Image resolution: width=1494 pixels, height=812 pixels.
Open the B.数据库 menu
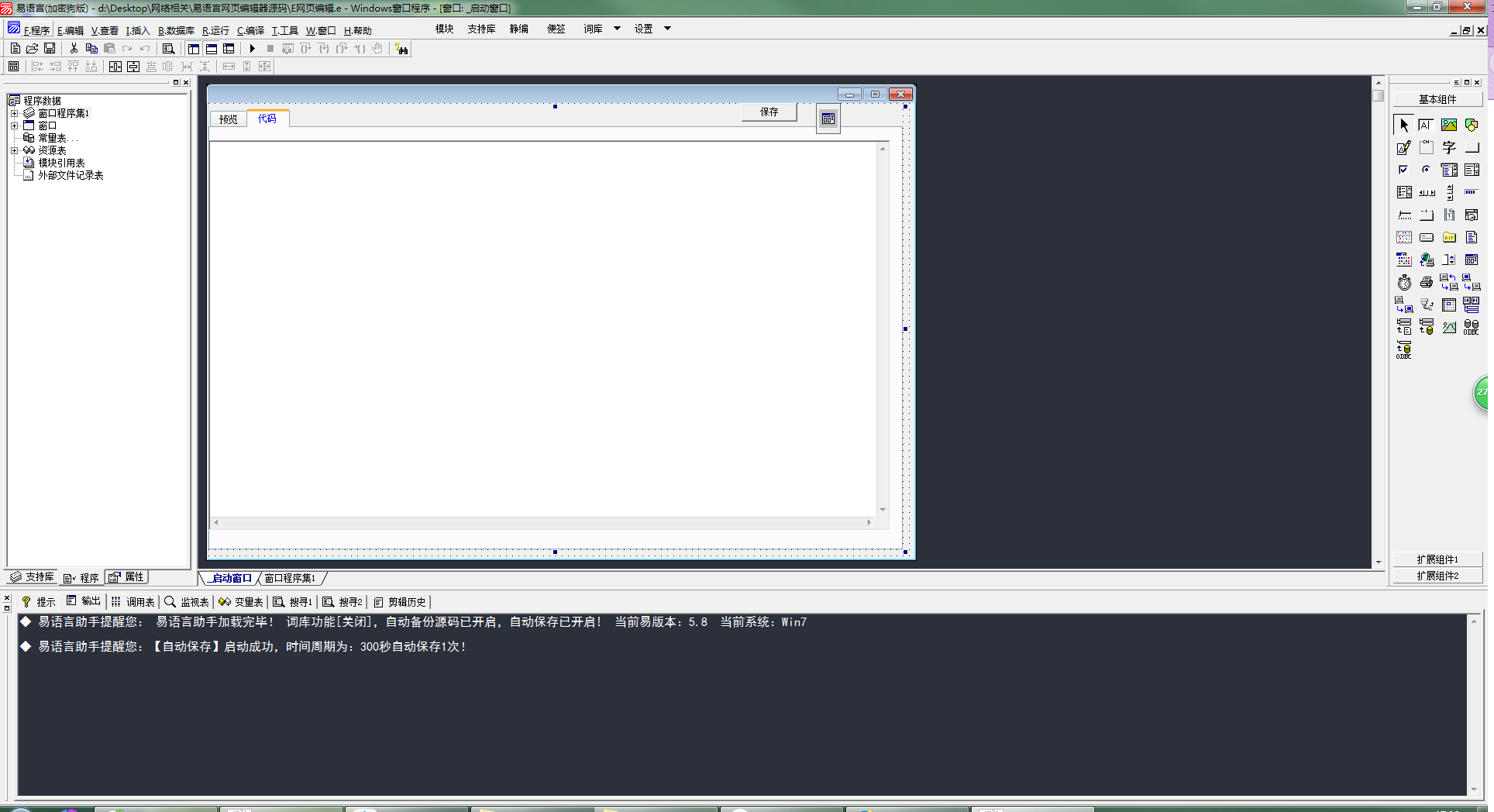pos(176,30)
